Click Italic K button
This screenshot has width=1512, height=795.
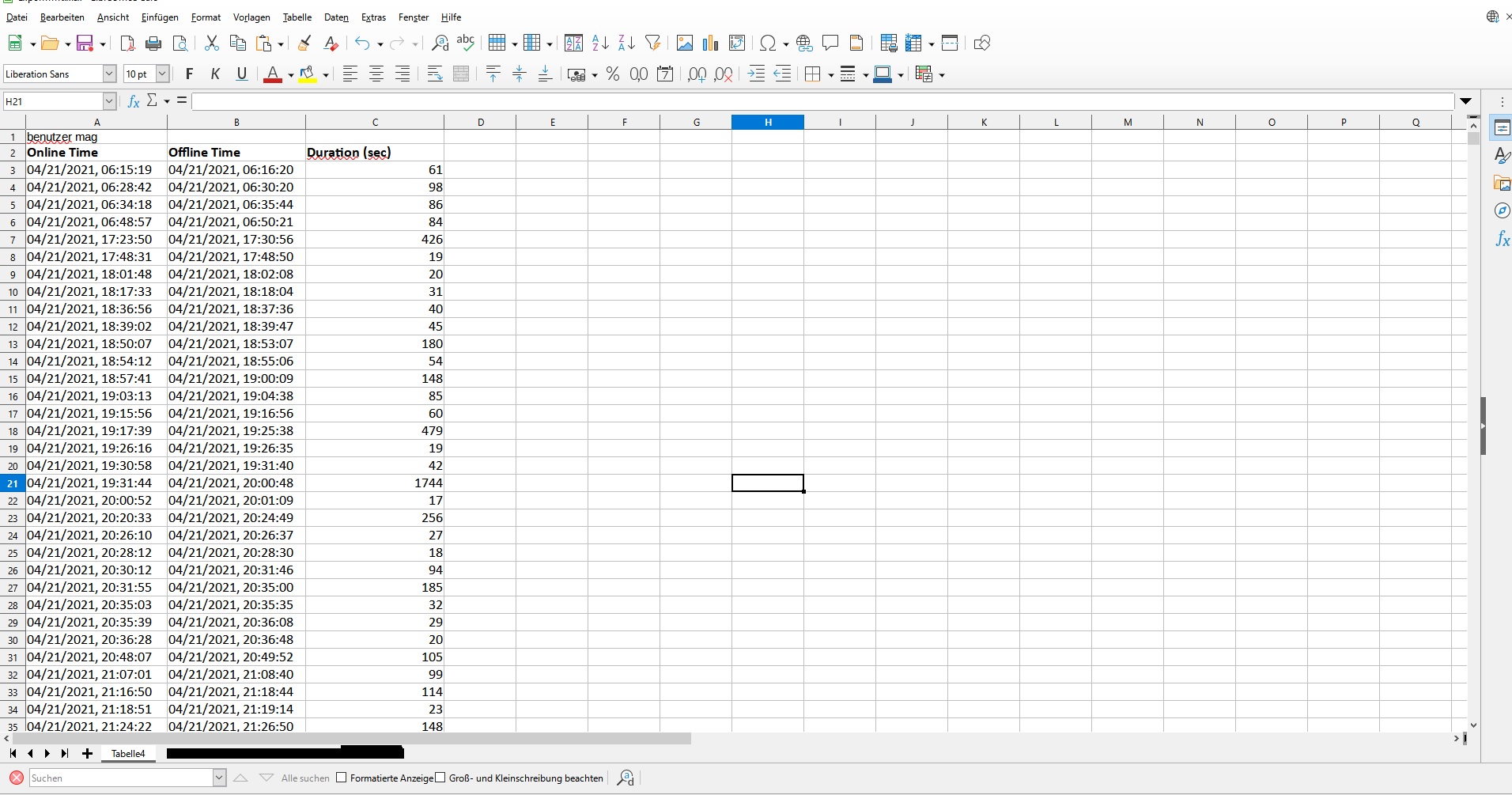(215, 74)
